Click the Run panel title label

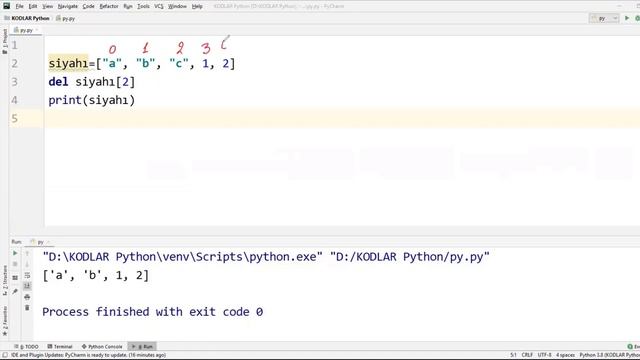(x=16, y=242)
